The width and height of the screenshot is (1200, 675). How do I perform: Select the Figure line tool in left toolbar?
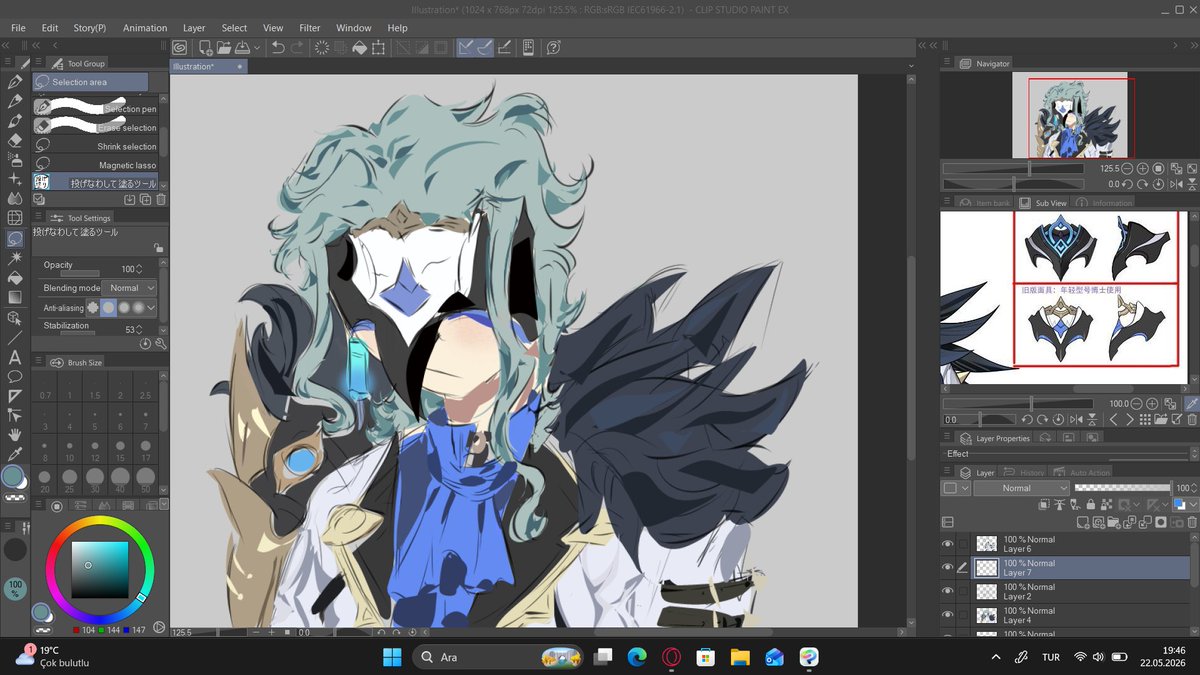pos(15,337)
